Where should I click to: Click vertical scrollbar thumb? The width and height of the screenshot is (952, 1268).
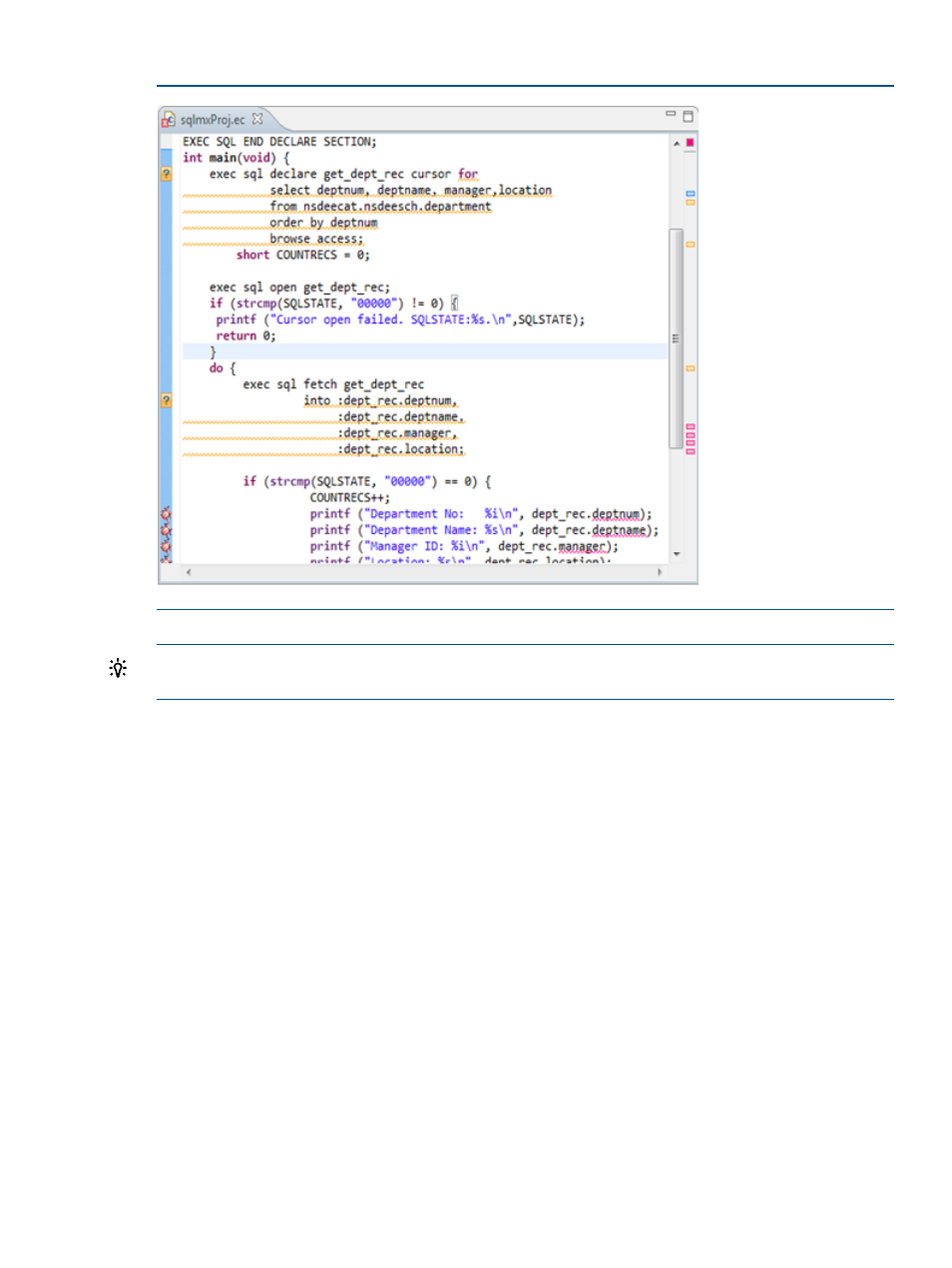tap(676, 339)
